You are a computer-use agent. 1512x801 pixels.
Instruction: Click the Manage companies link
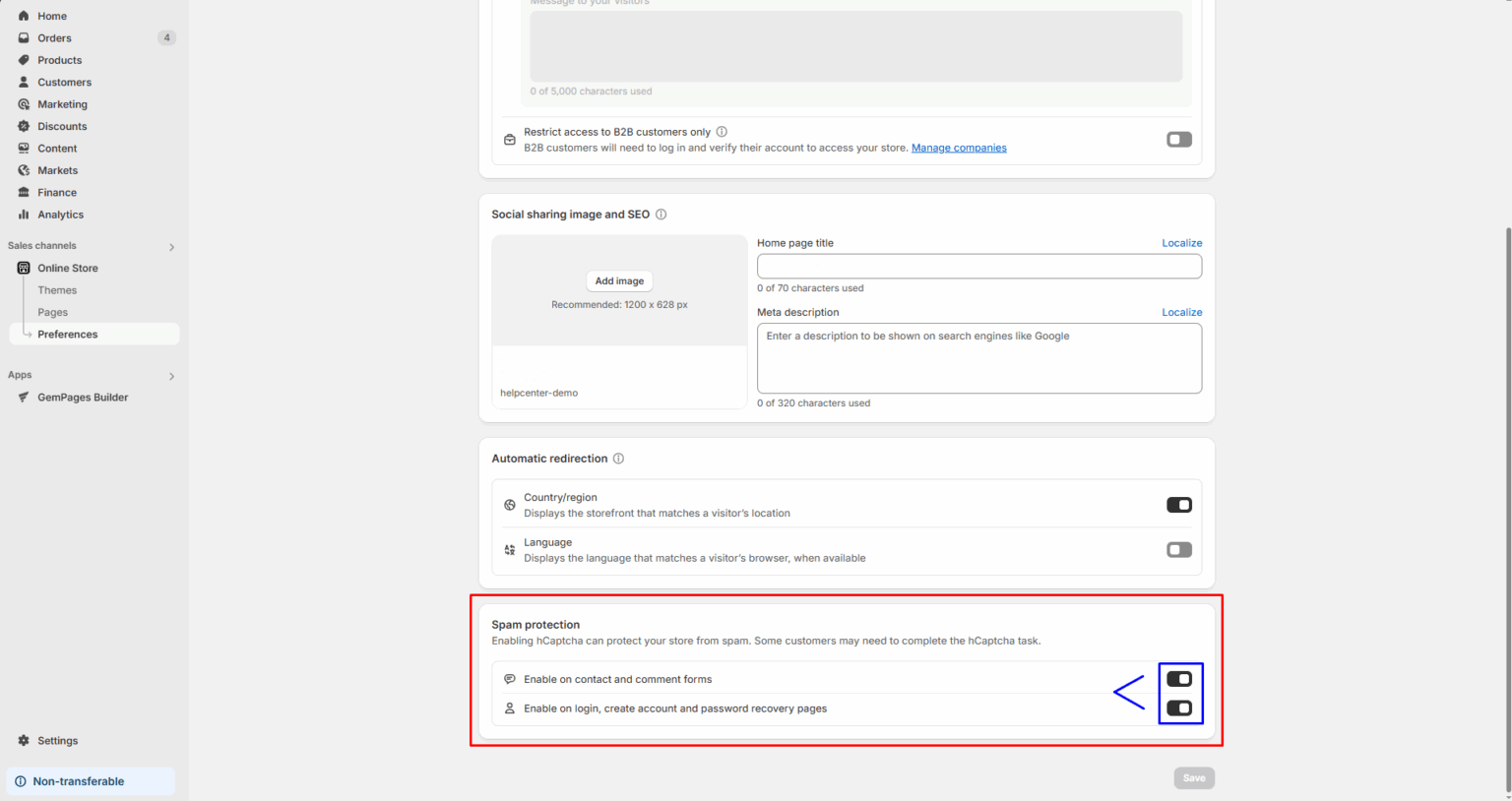pos(959,147)
